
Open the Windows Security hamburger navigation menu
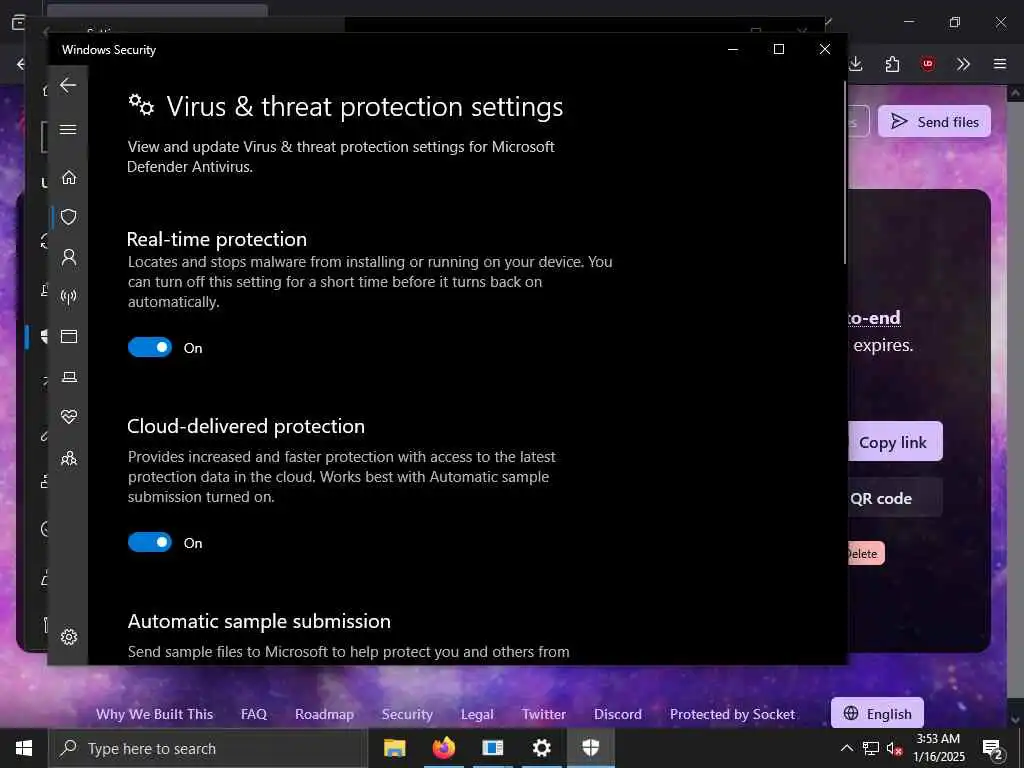pyautogui.click(x=68, y=129)
